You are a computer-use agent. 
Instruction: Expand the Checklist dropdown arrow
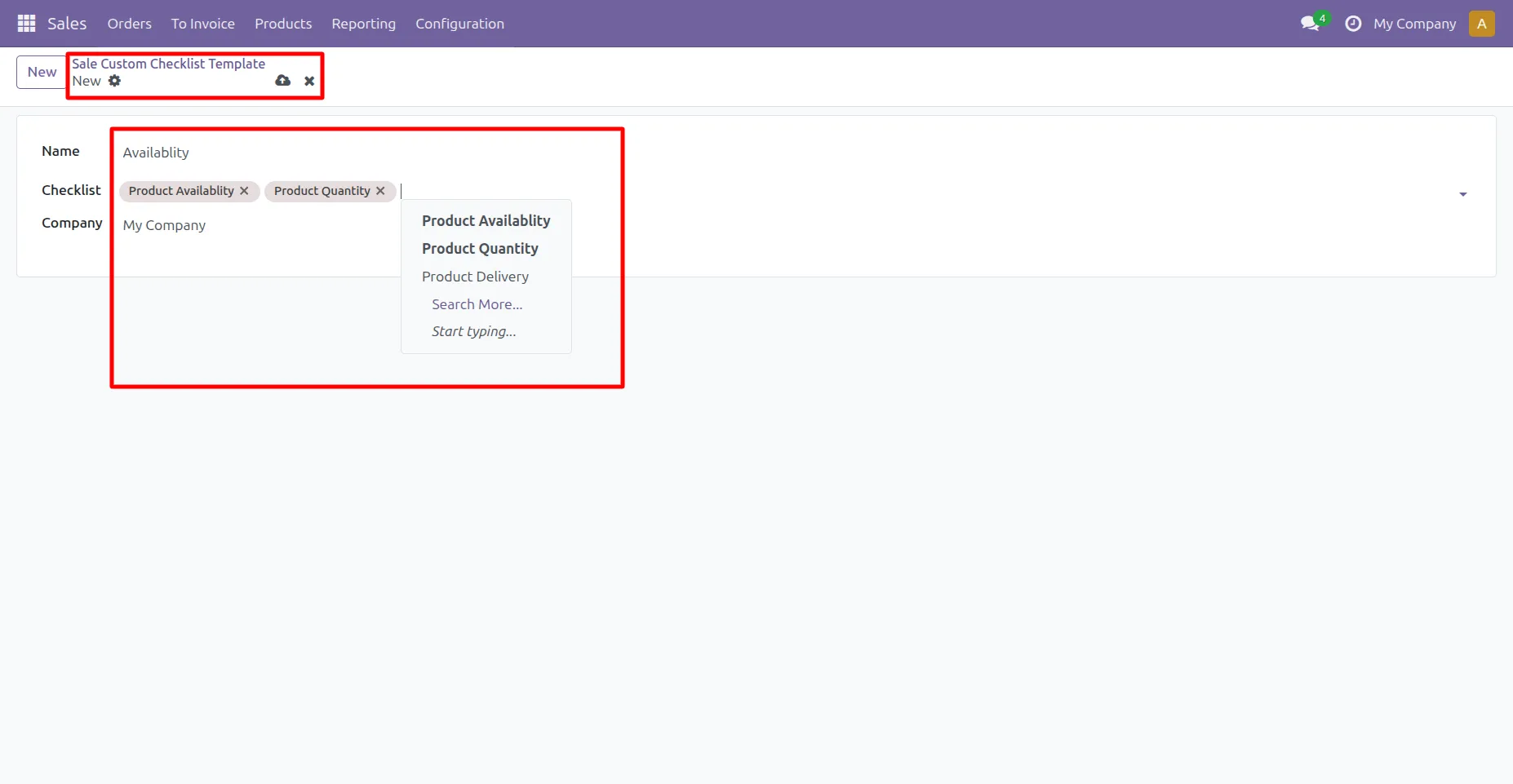click(1462, 194)
